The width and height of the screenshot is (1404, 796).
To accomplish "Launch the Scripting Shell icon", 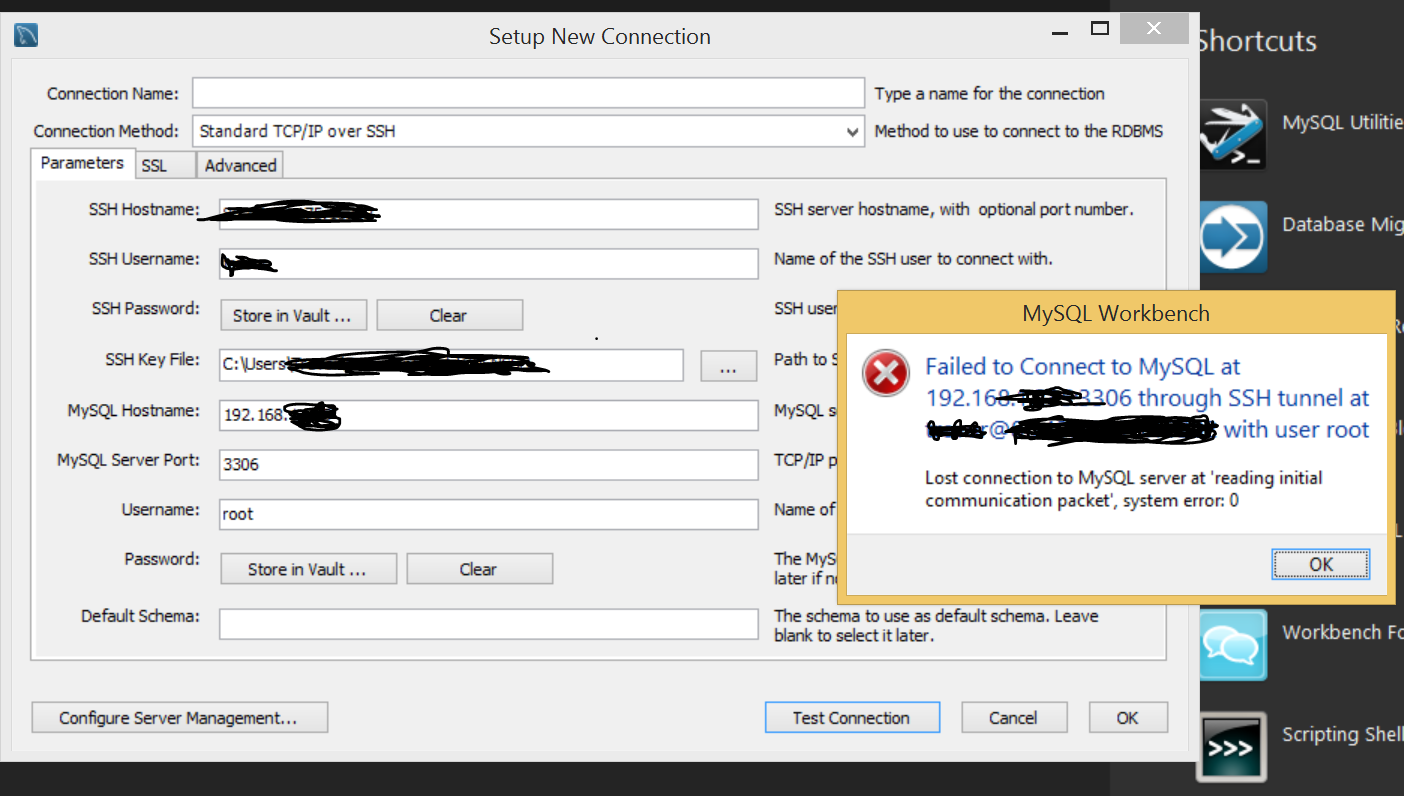I will (1233, 747).
